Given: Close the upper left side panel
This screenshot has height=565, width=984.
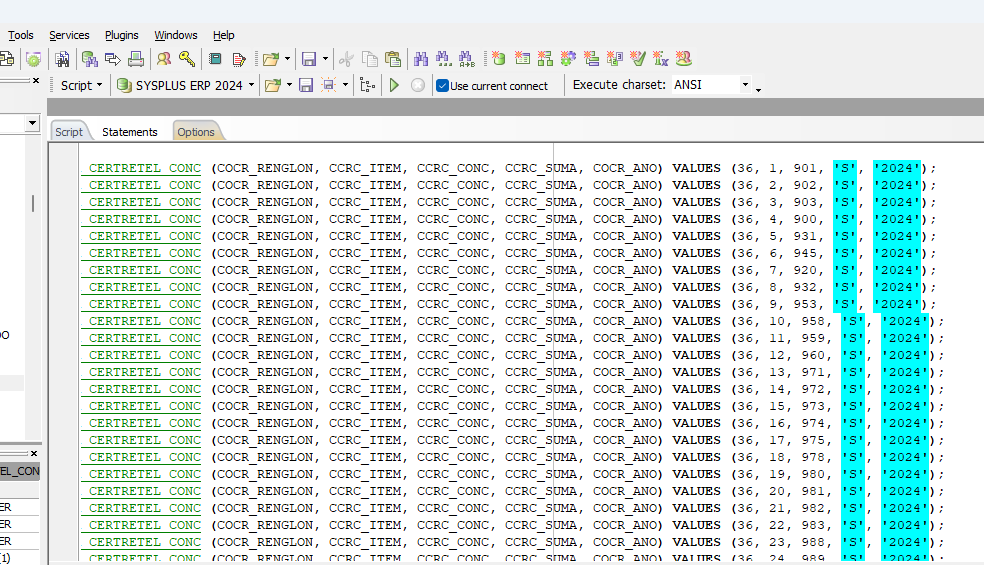Looking at the screenshot, I should pos(36,81).
